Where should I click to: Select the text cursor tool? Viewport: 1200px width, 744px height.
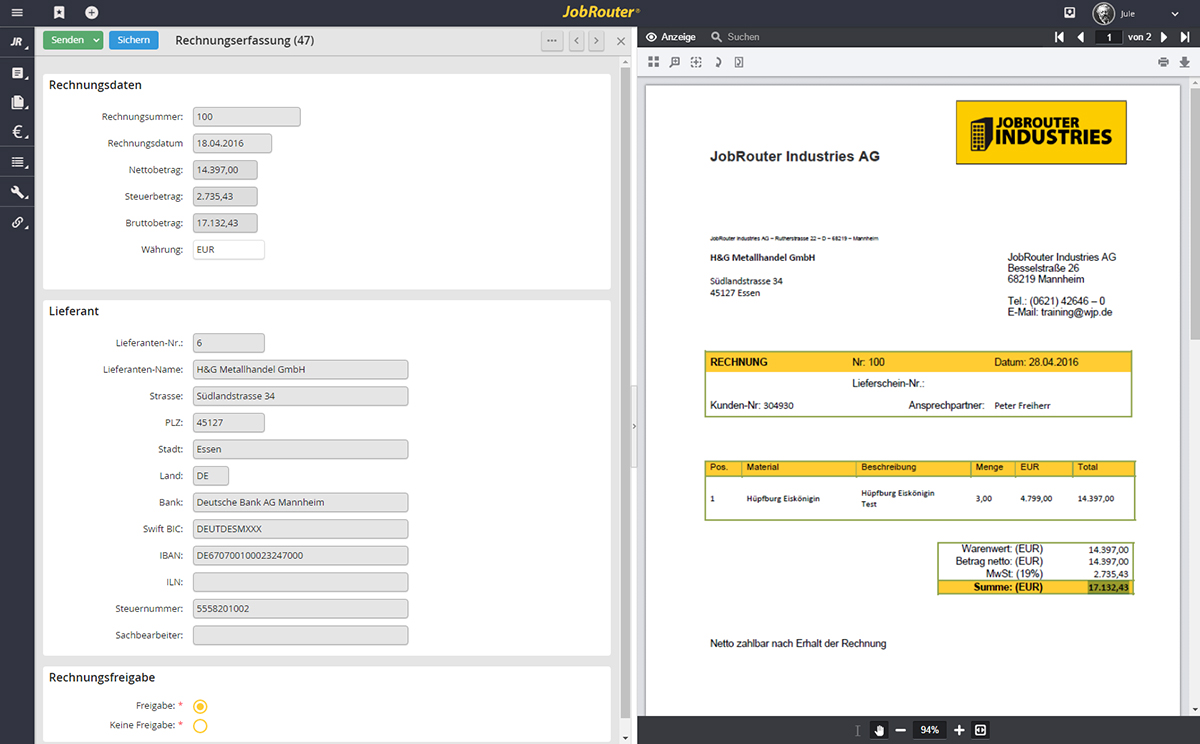point(857,730)
